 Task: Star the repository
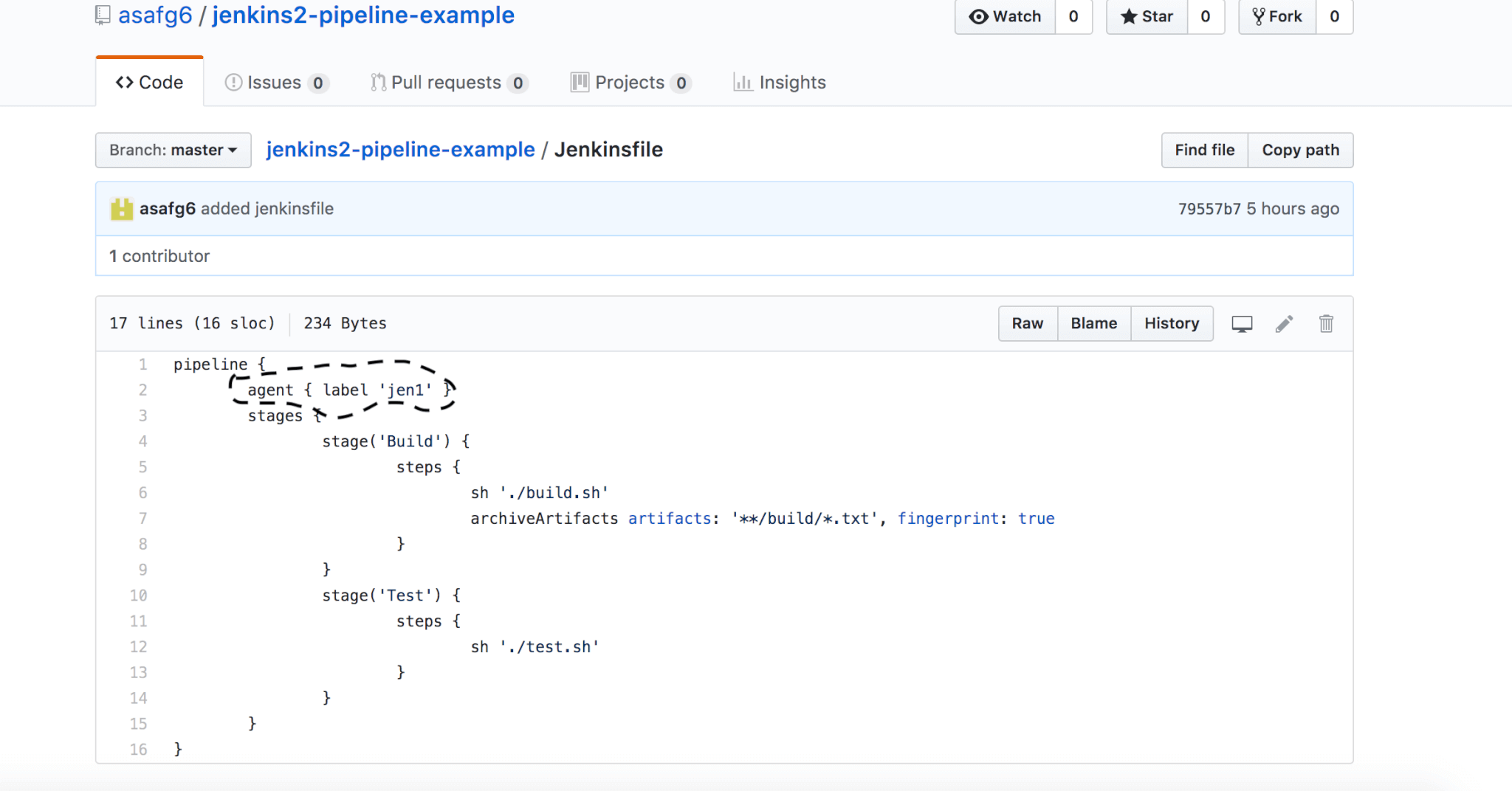click(x=1147, y=16)
